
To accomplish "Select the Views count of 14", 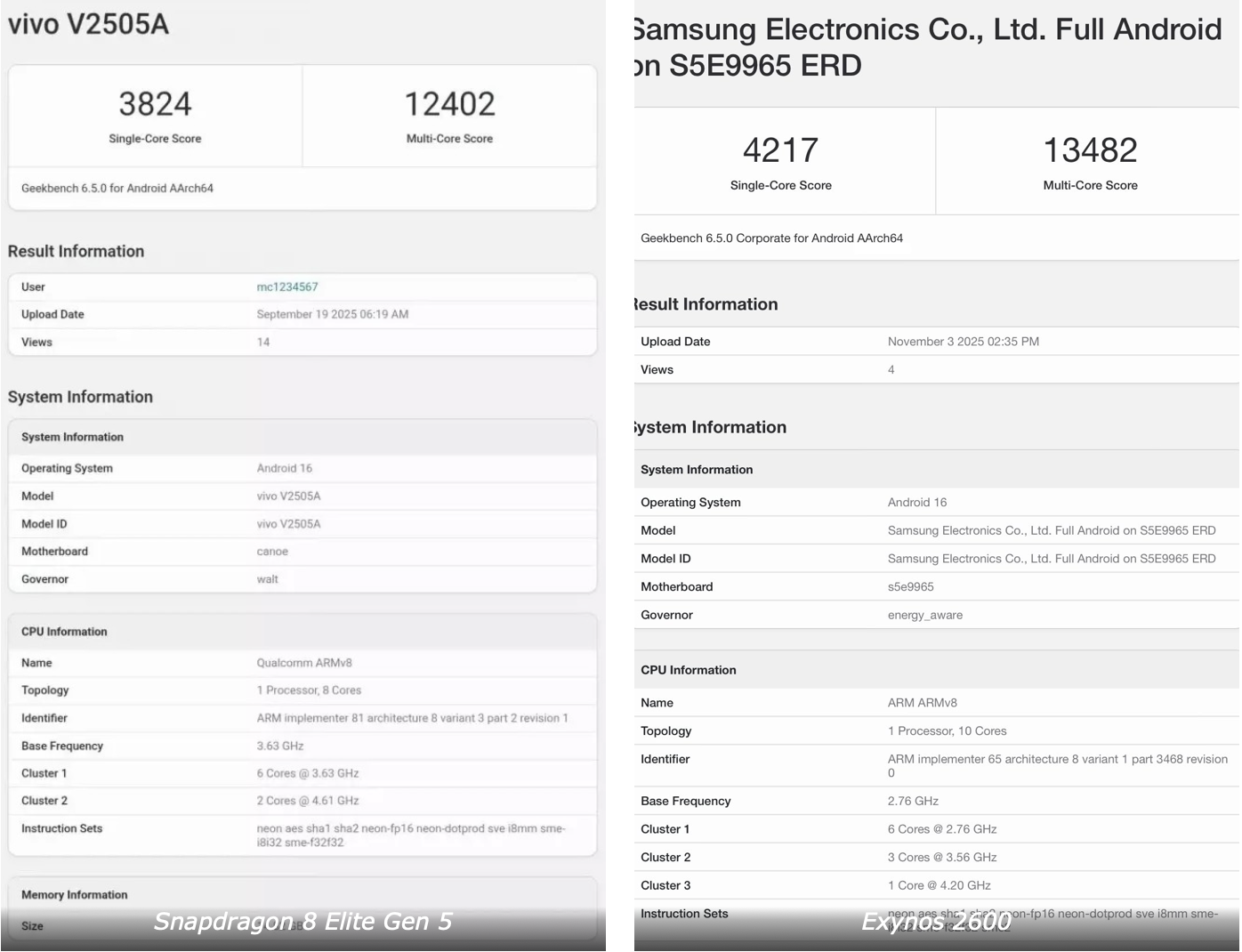I will pyautogui.click(x=263, y=342).
